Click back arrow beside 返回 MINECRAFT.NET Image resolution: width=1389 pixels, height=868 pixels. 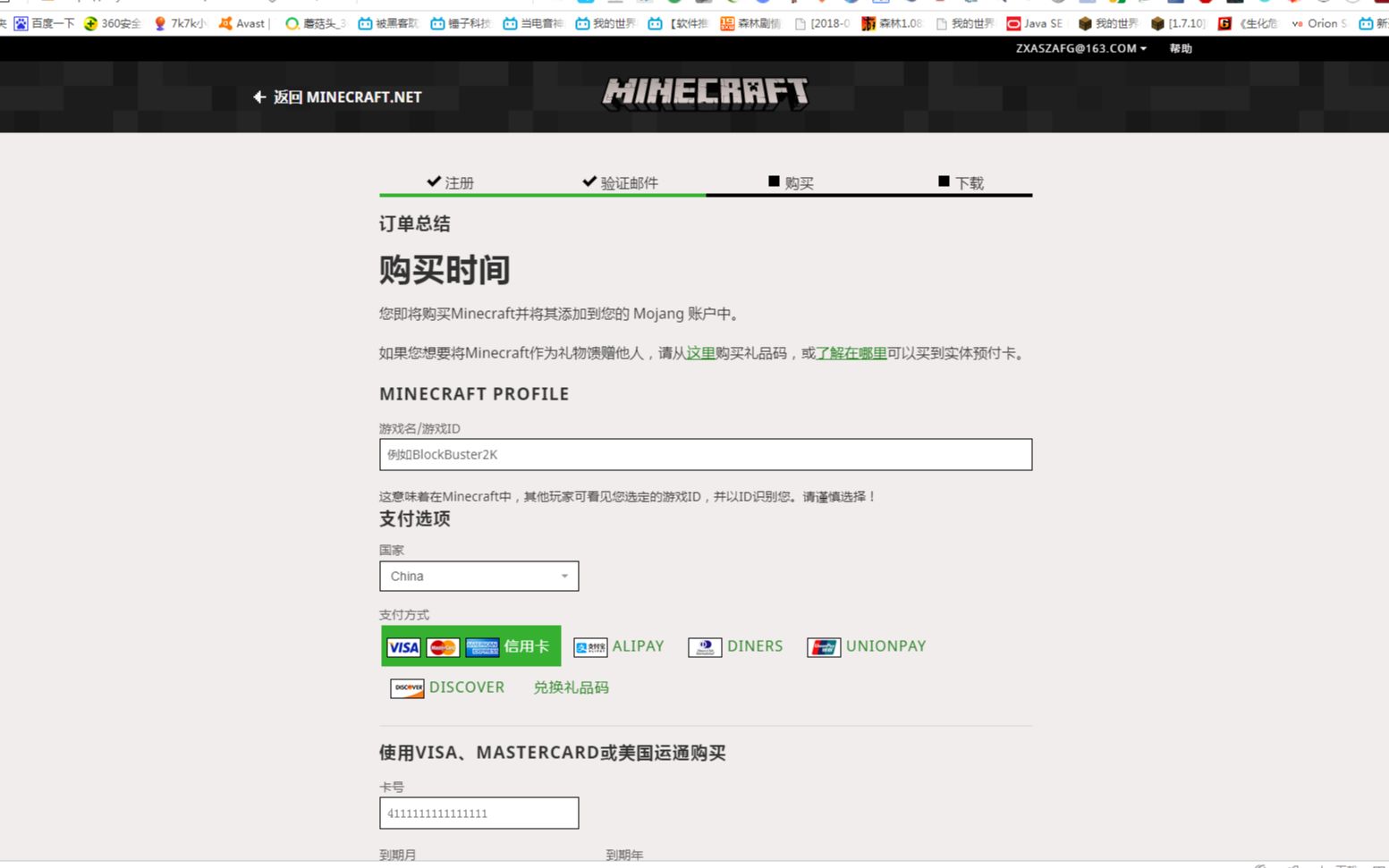[x=259, y=97]
